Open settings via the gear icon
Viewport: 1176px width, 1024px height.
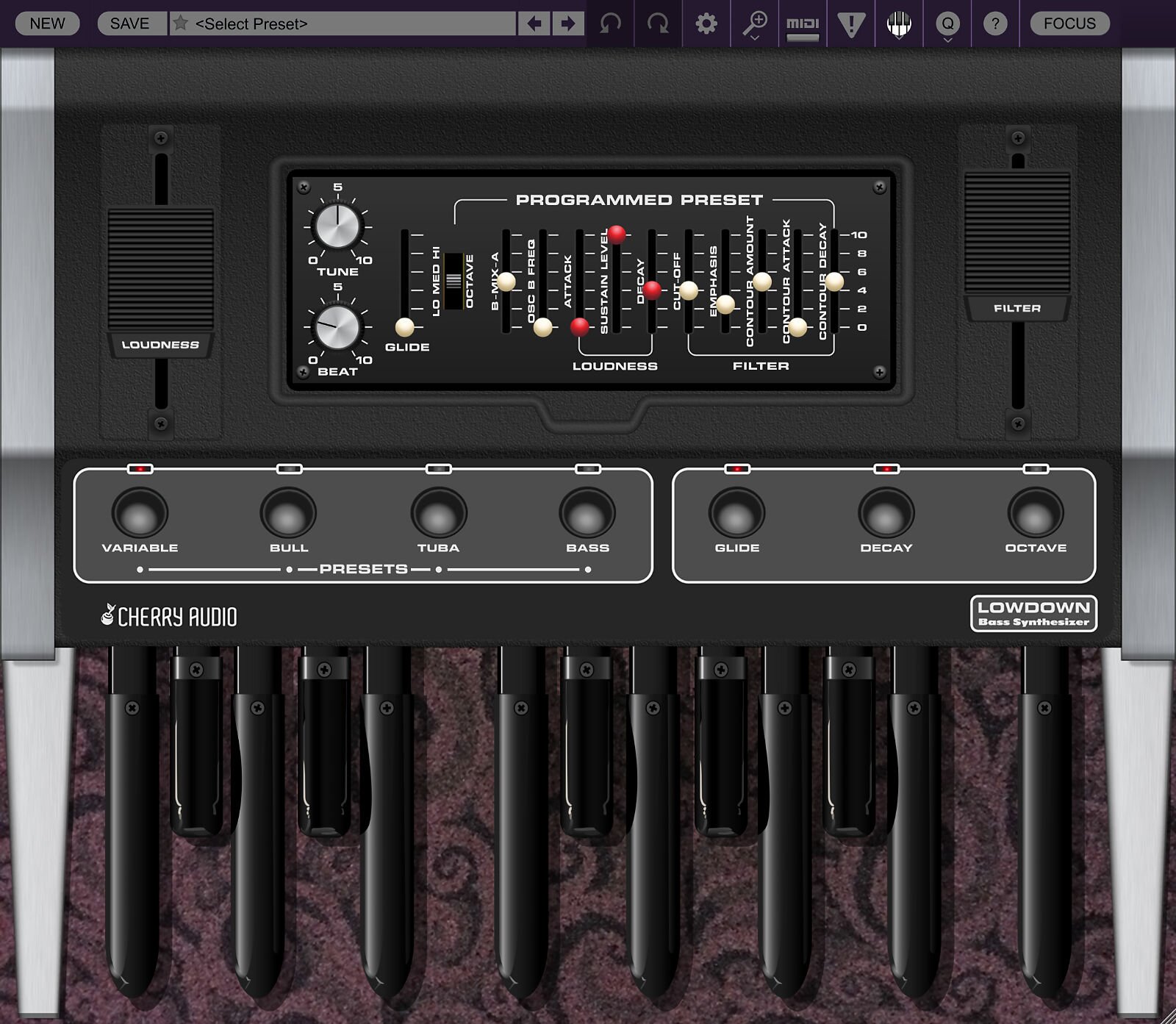click(x=706, y=24)
